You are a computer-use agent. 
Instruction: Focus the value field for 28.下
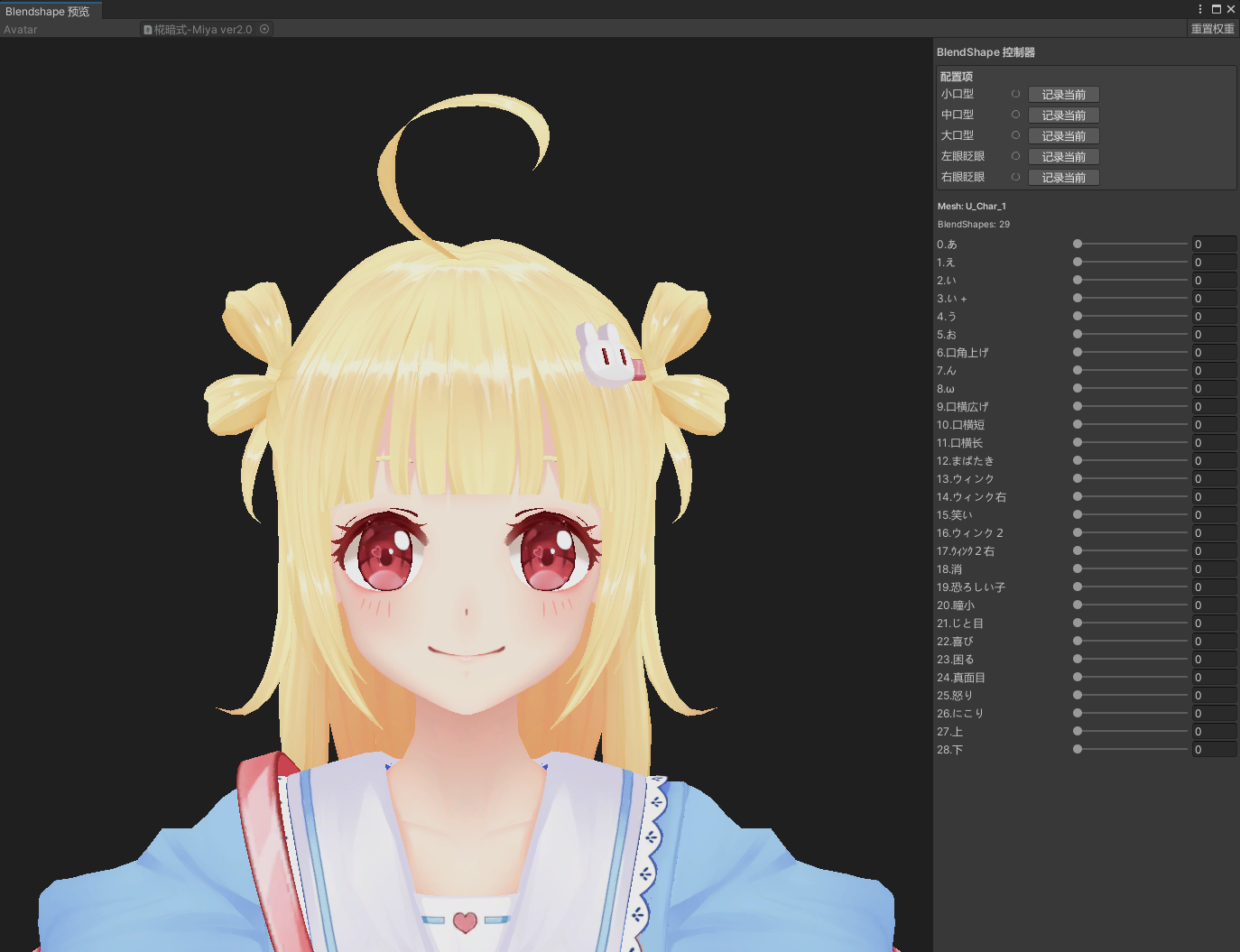click(1213, 750)
